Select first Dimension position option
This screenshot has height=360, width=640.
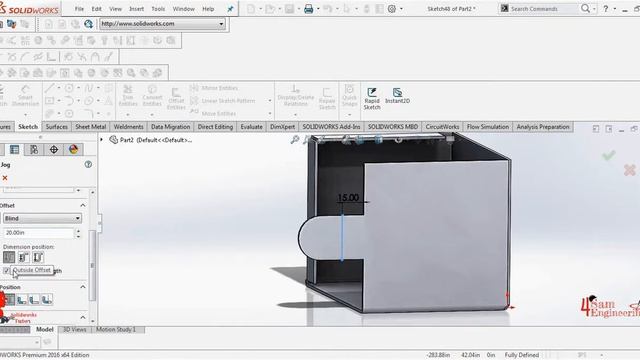[9, 257]
